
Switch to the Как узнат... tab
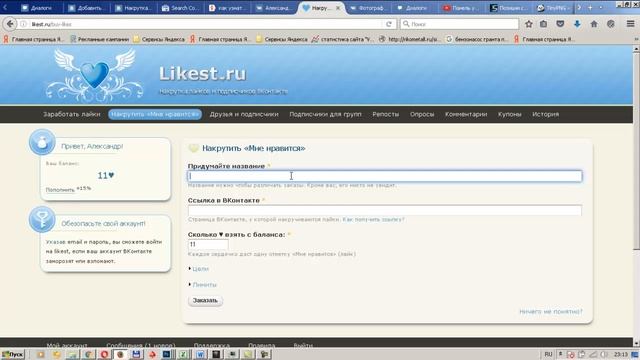(x=227, y=8)
